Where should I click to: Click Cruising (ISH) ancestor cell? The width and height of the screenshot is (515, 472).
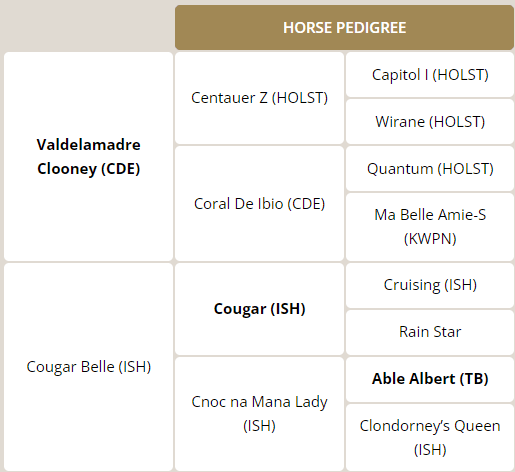(430, 285)
